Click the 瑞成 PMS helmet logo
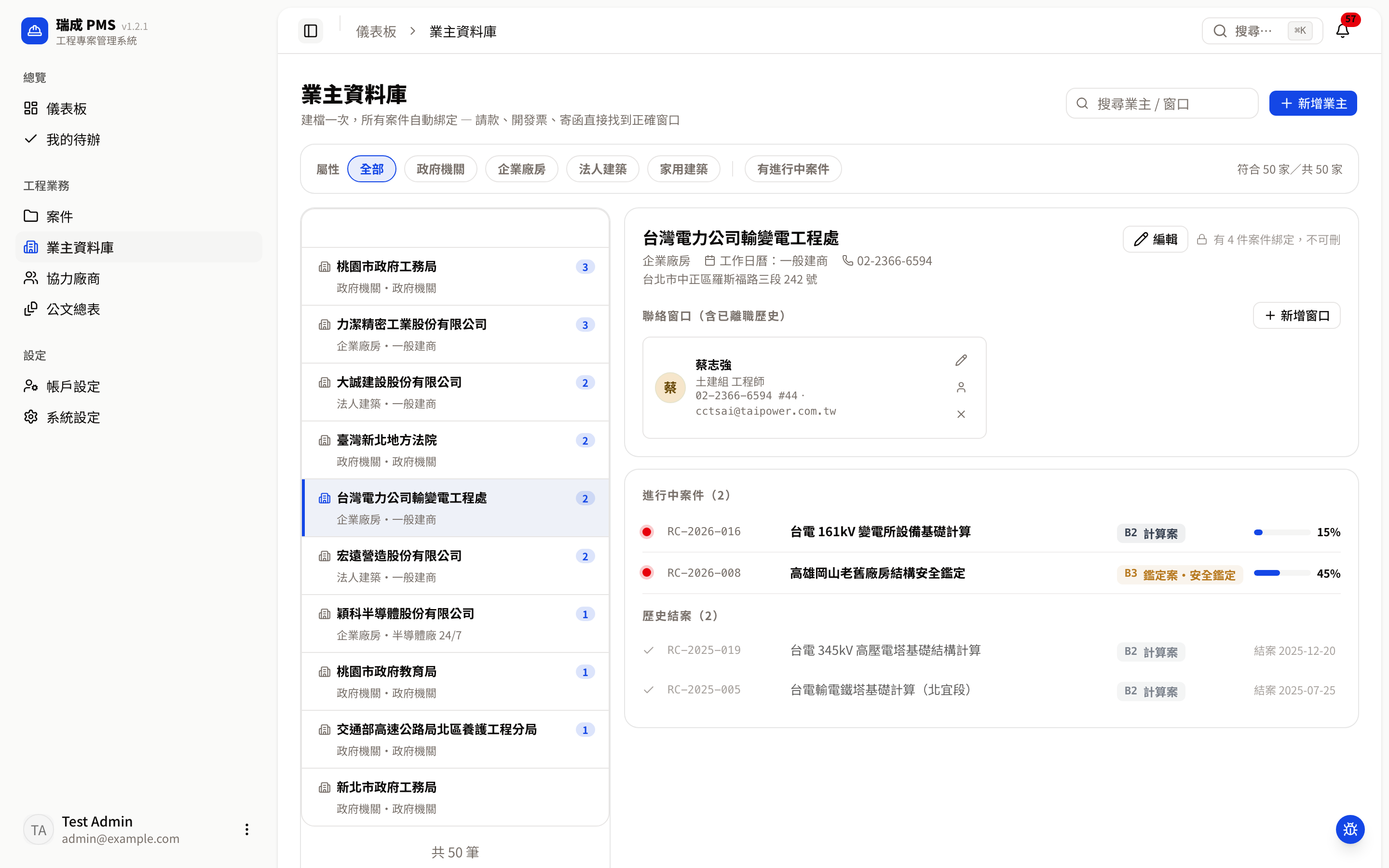 coord(34,31)
